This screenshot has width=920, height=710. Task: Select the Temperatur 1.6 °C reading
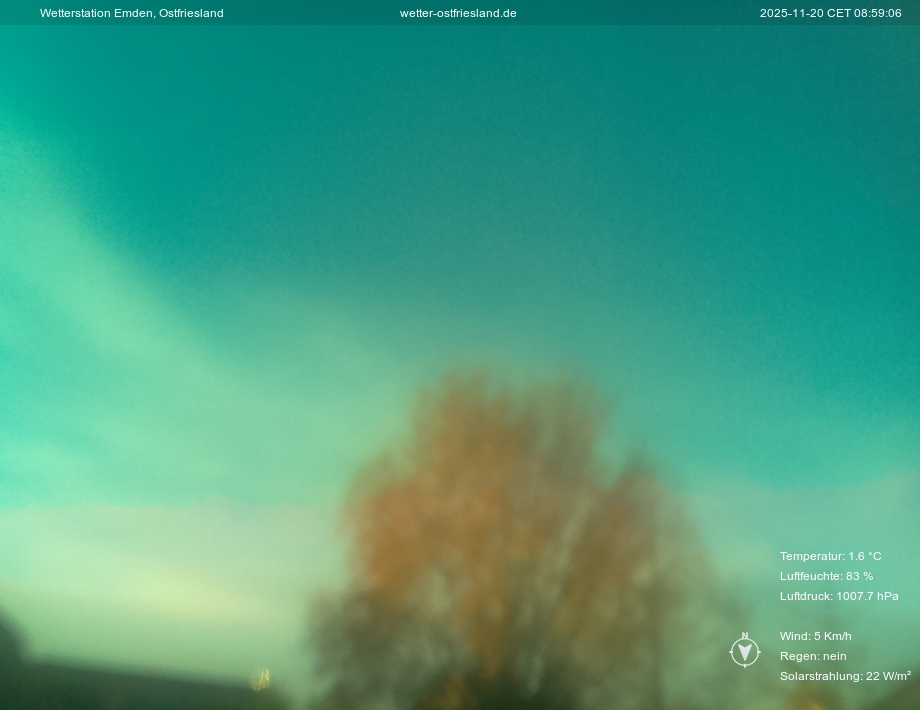(830, 556)
